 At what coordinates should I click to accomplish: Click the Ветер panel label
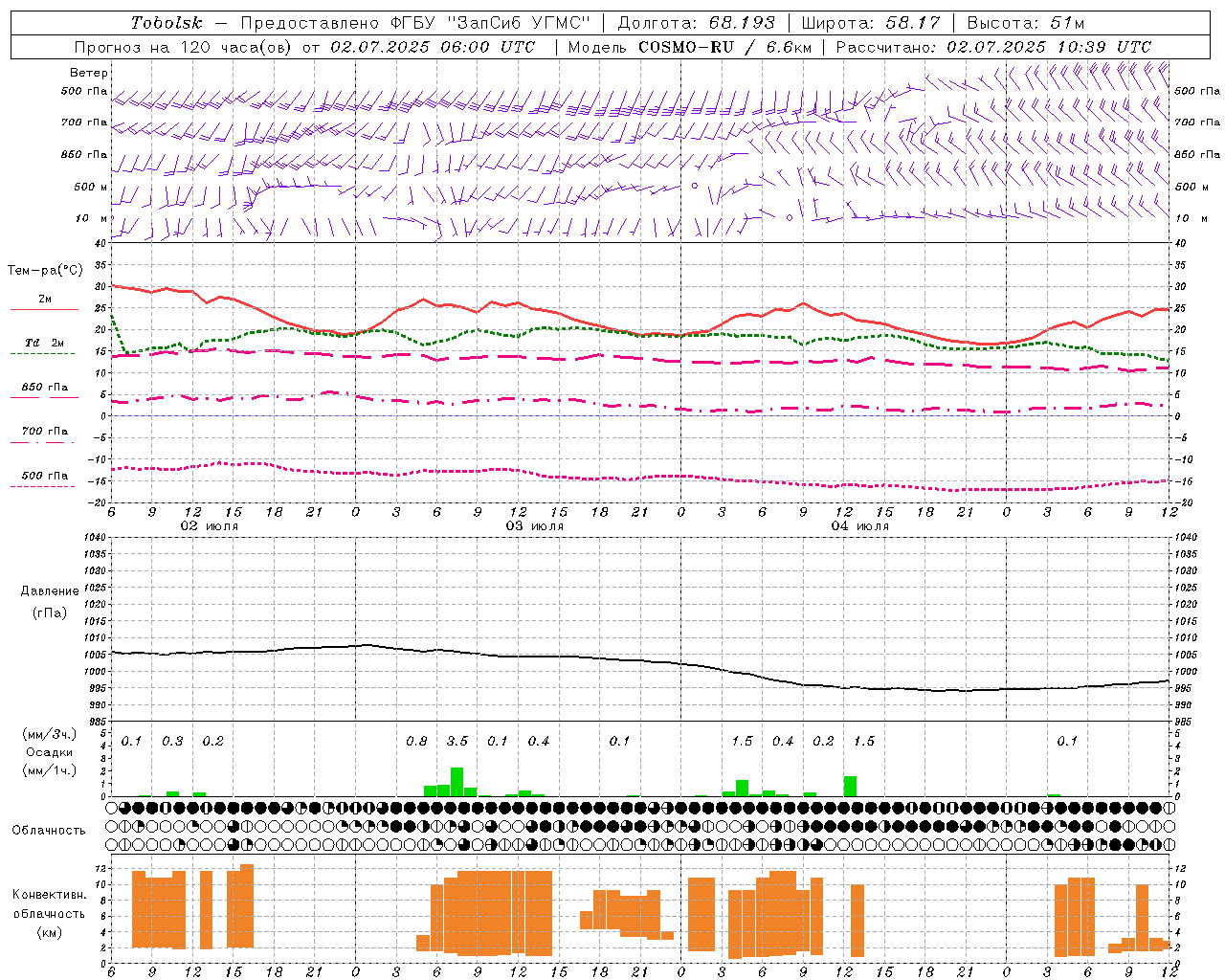tap(89, 73)
